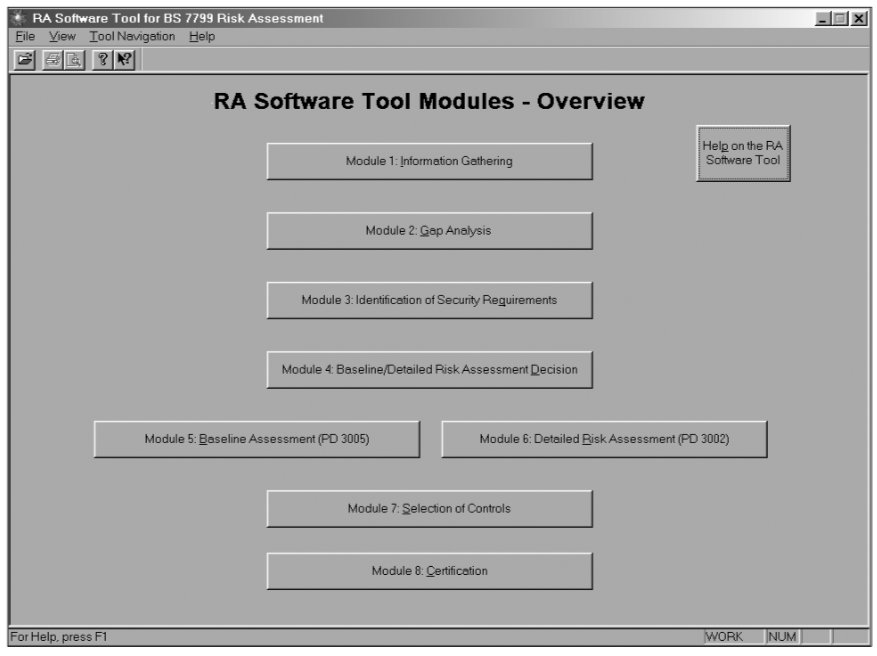Click the question mark About icon

(x=102, y=59)
